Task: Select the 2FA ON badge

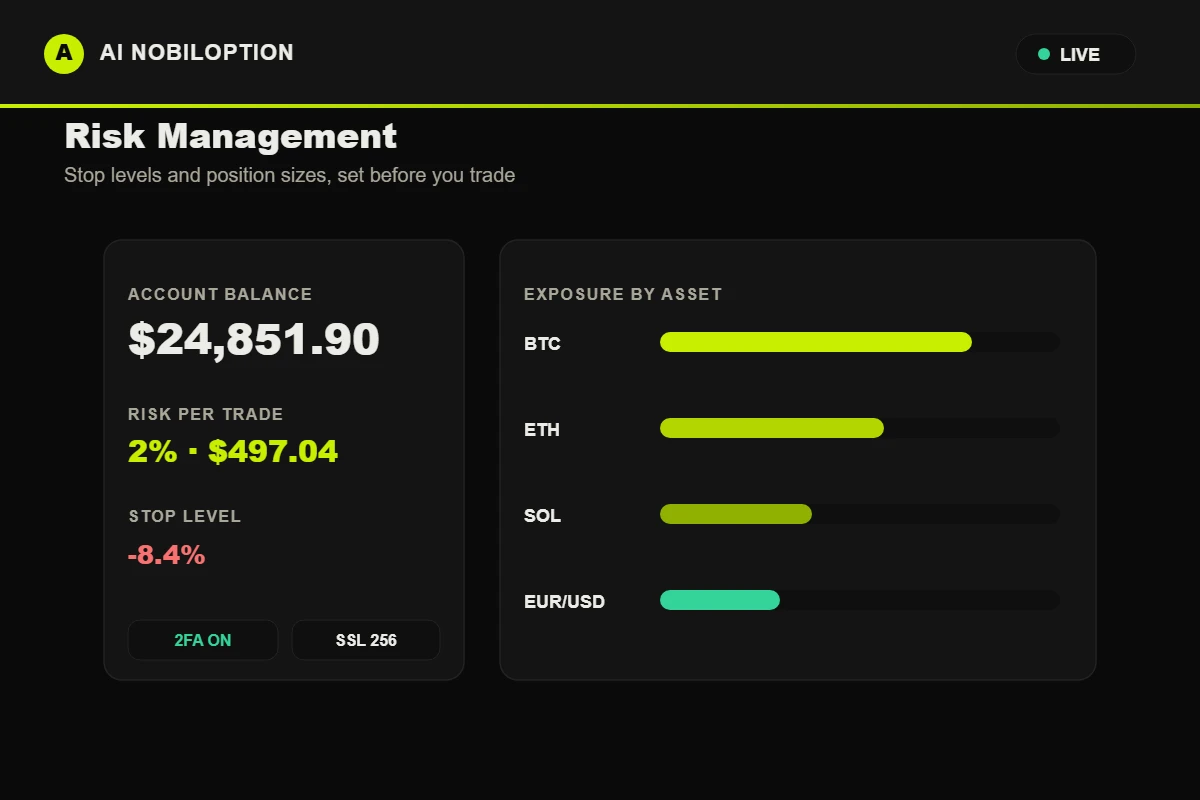Action: tap(203, 640)
